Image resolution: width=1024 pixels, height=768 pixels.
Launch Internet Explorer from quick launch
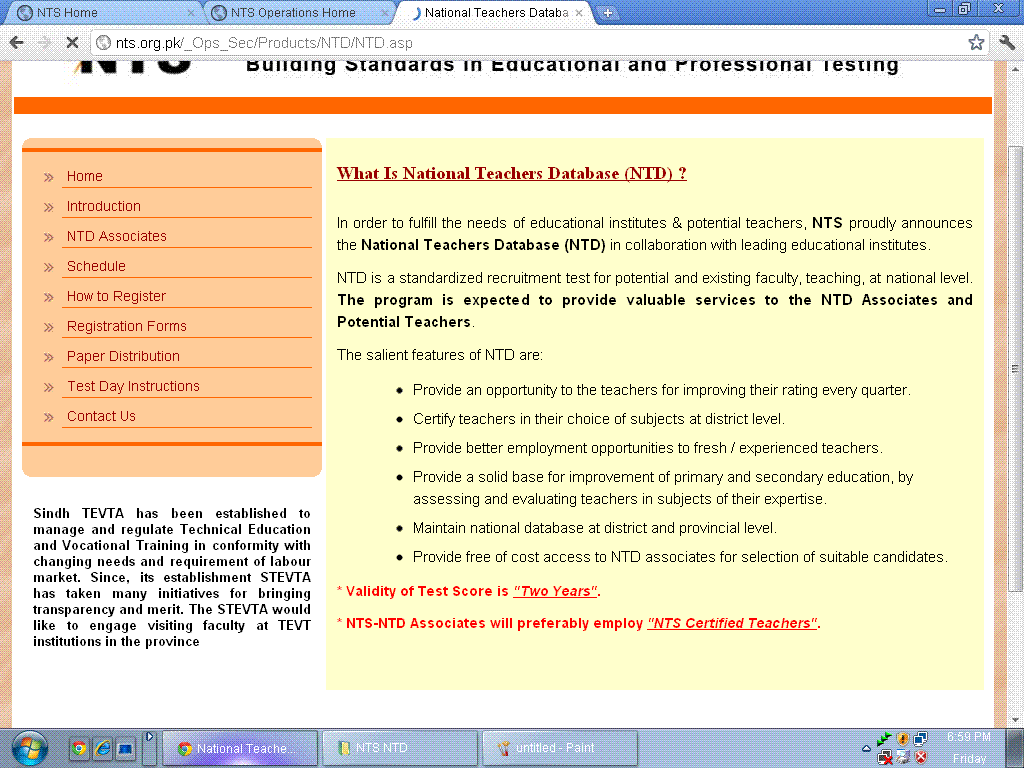[x=103, y=748]
